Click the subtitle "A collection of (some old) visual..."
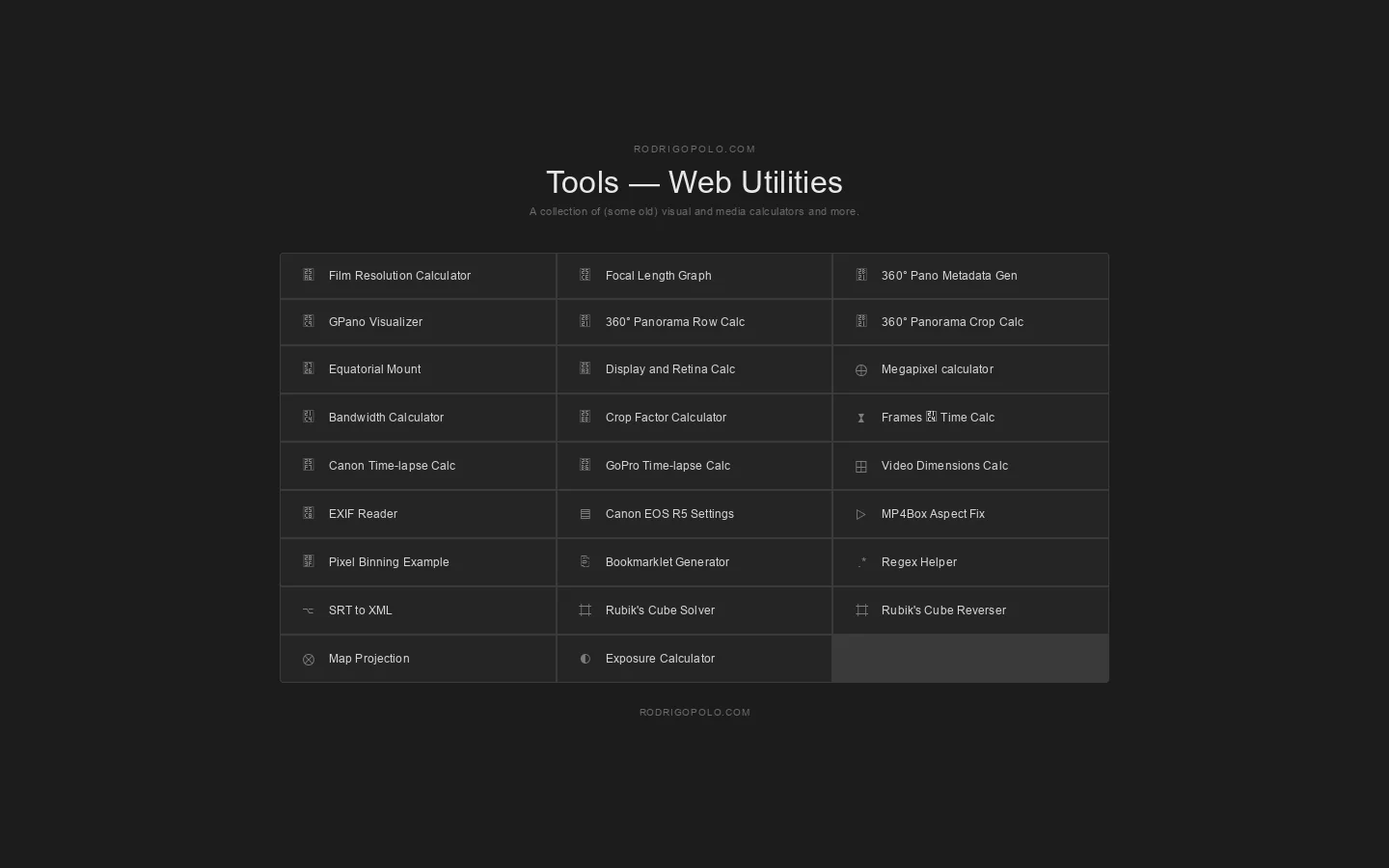 pos(694,211)
